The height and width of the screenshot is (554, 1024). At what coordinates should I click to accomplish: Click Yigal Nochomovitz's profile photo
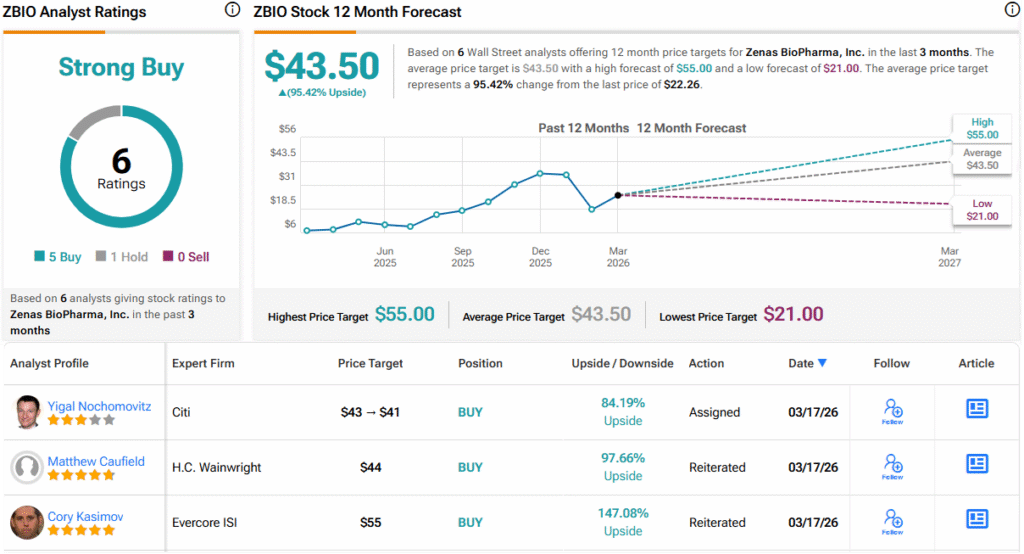coord(27,412)
